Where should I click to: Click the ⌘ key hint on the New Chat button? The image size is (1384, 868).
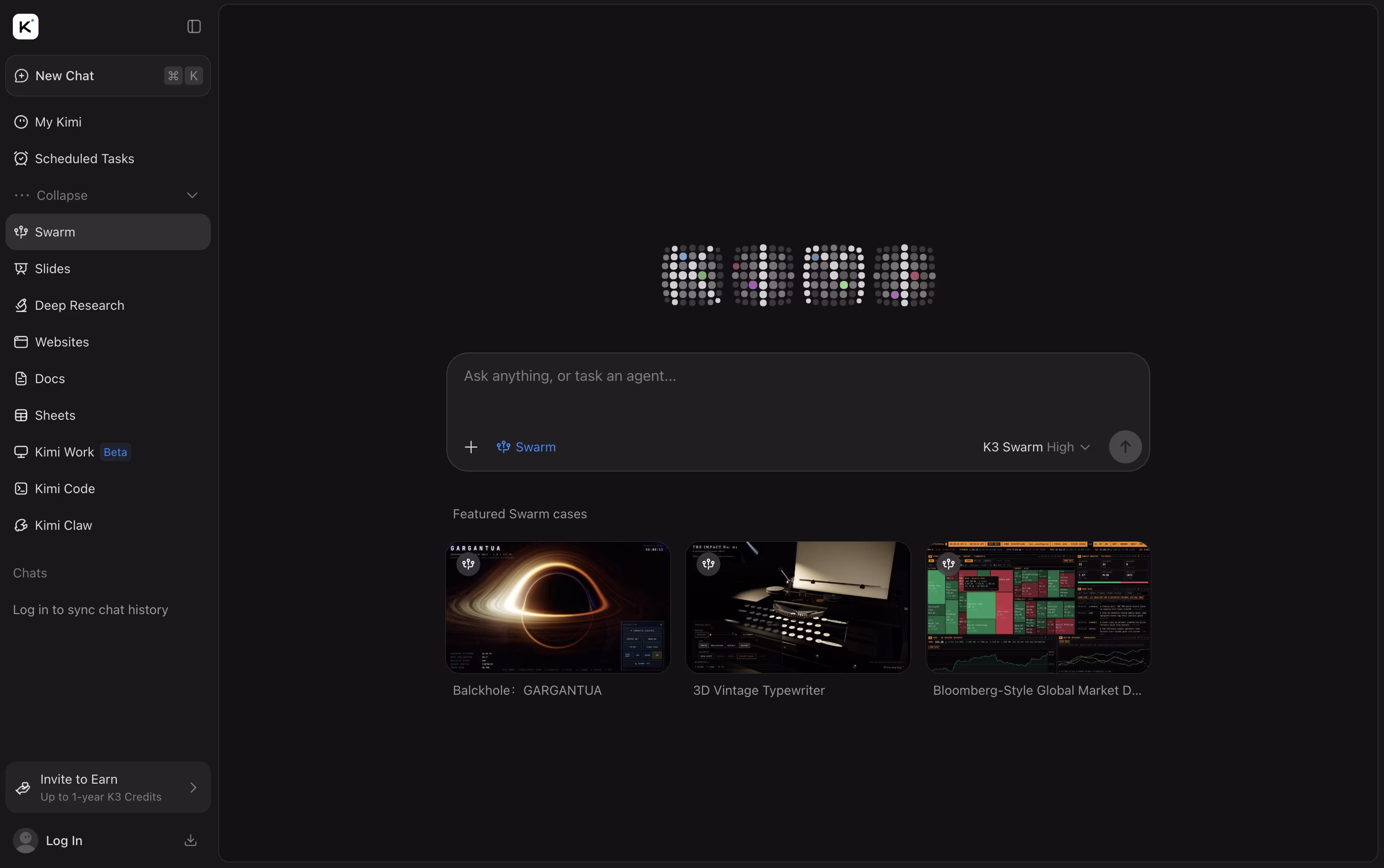tap(173, 76)
